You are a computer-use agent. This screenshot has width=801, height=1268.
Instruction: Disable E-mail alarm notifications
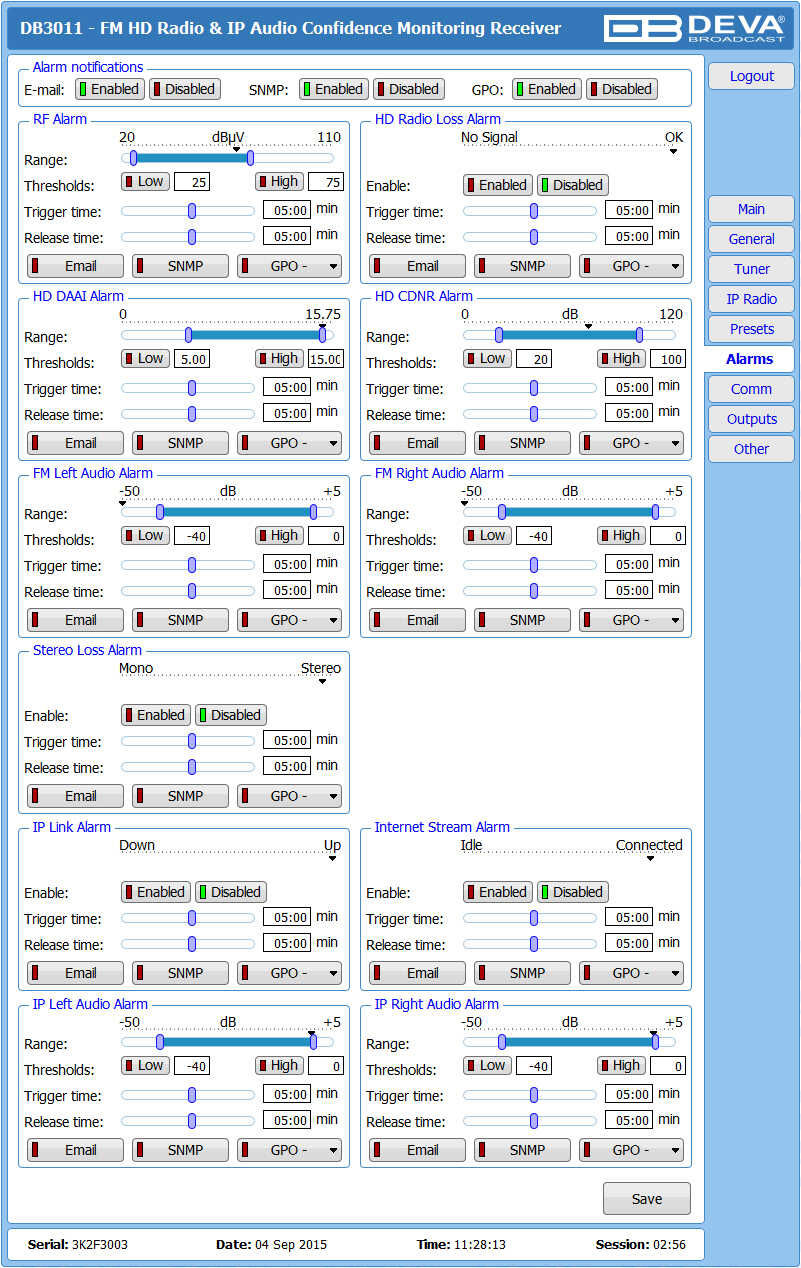(184, 89)
